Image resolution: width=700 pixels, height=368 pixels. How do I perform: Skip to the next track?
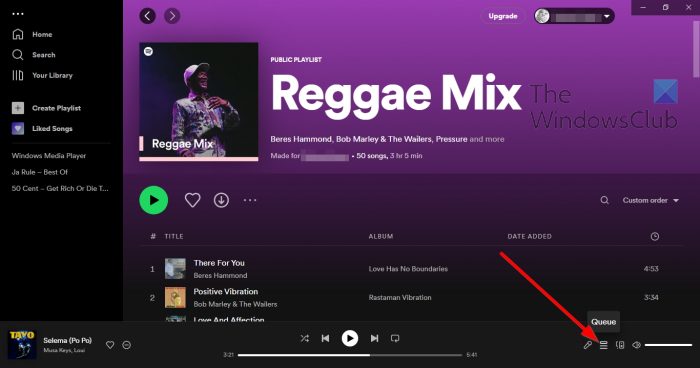[374, 339]
